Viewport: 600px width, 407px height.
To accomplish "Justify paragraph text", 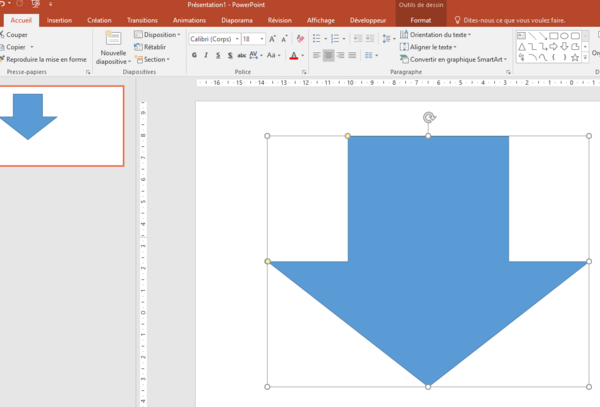I will coord(352,55).
